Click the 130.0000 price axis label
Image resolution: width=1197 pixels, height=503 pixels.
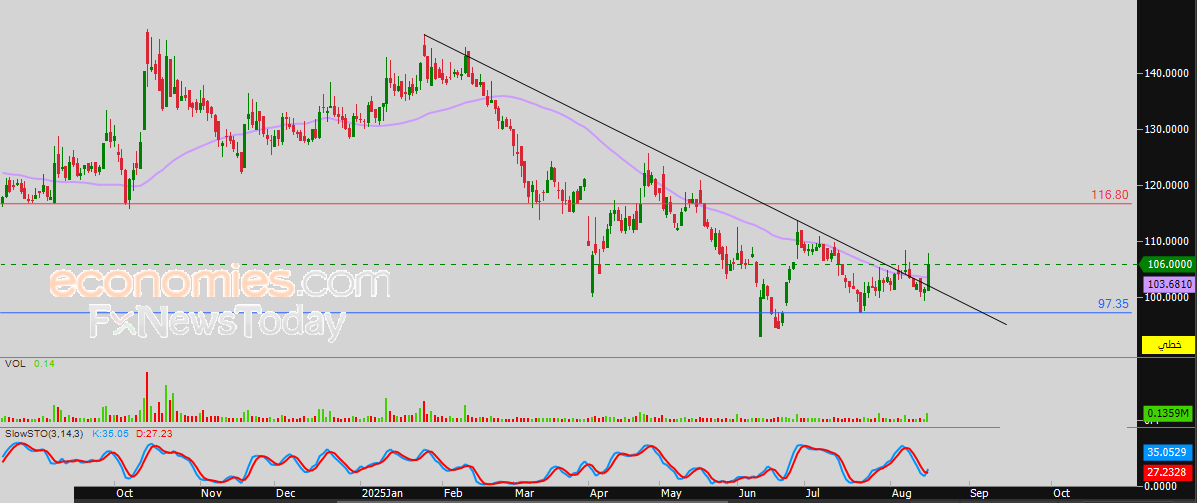[x=1166, y=130]
